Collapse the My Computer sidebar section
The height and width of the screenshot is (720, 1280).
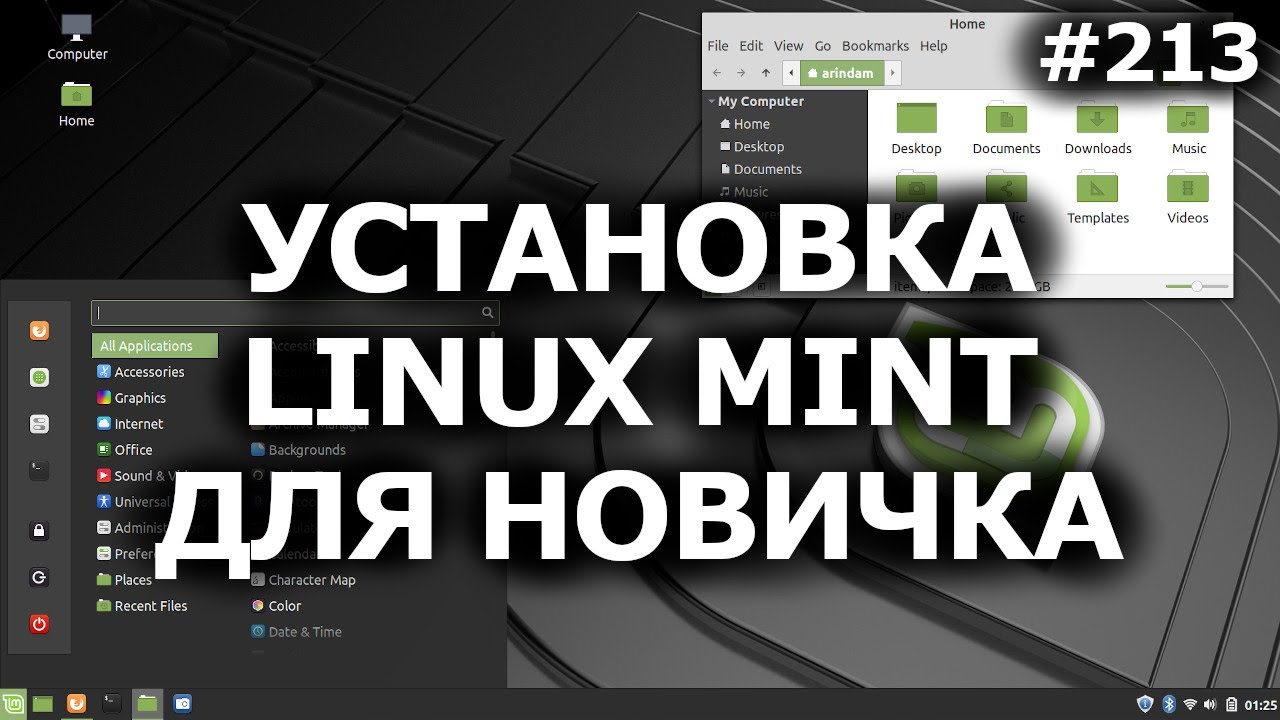tap(711, 101)
